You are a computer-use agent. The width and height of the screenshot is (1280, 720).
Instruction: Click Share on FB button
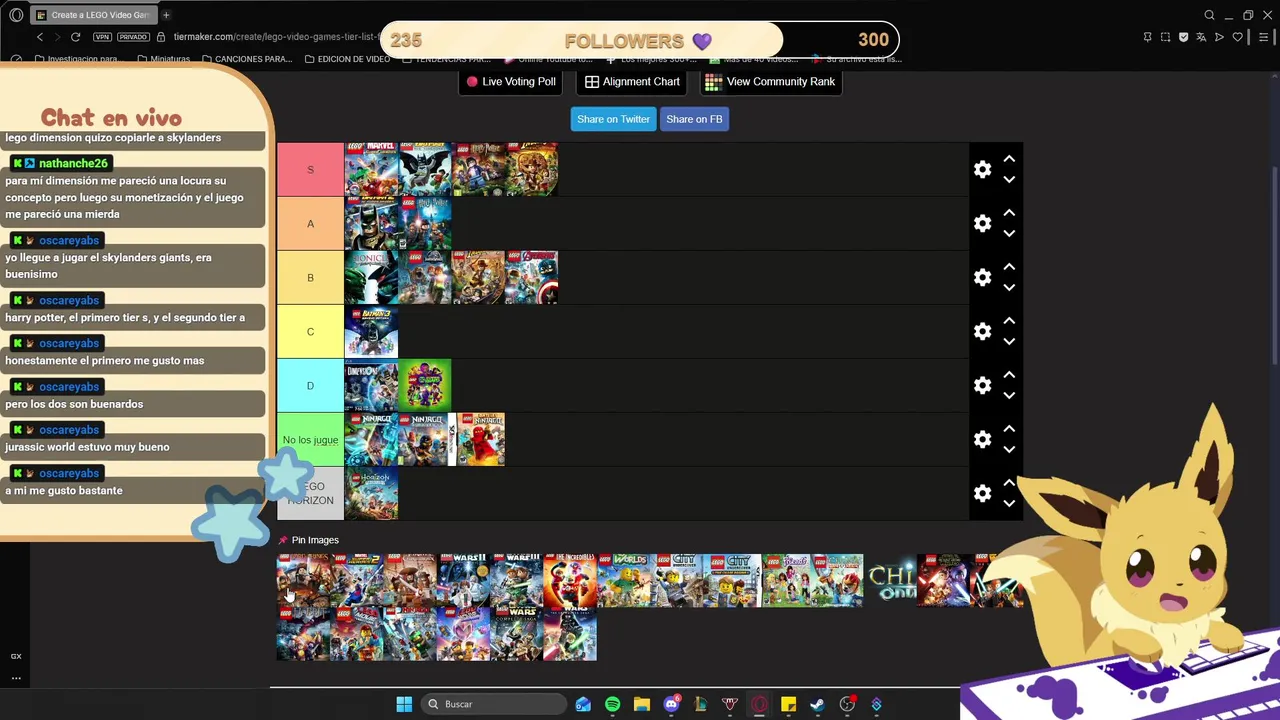(694, 119)
